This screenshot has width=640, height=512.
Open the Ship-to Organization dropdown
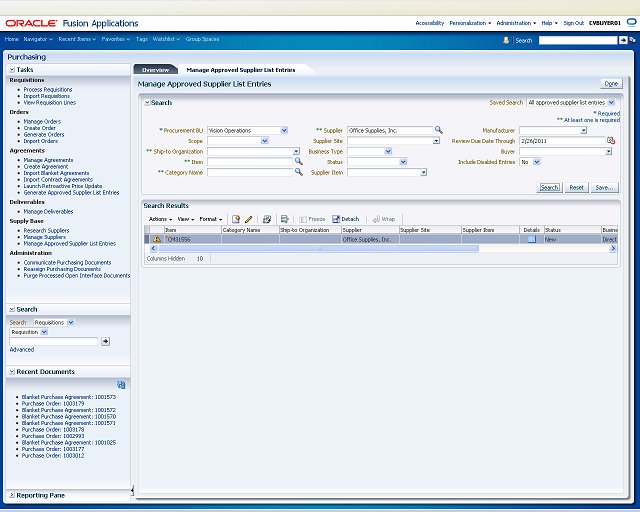point(296,151)
